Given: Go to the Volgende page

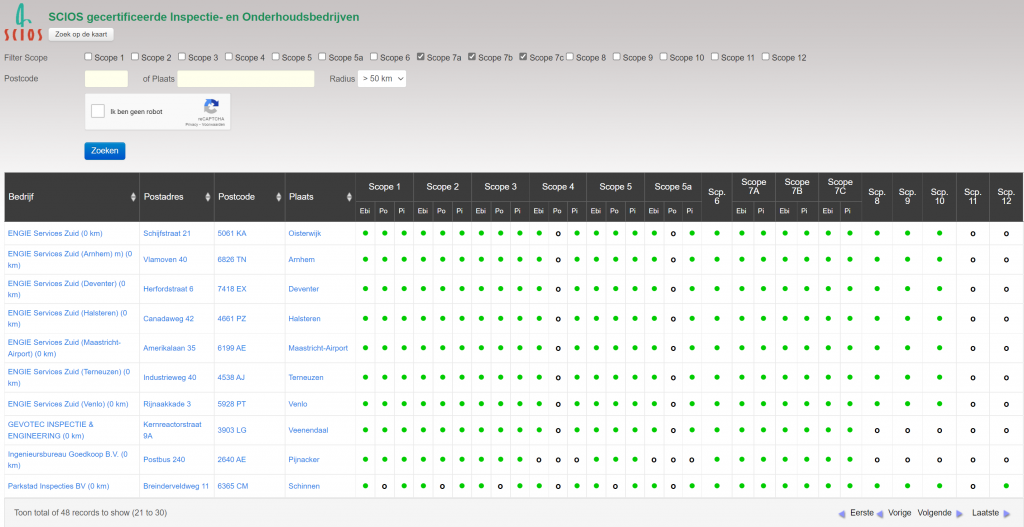Looking at the screenshot, I should (x=935, y=513).
